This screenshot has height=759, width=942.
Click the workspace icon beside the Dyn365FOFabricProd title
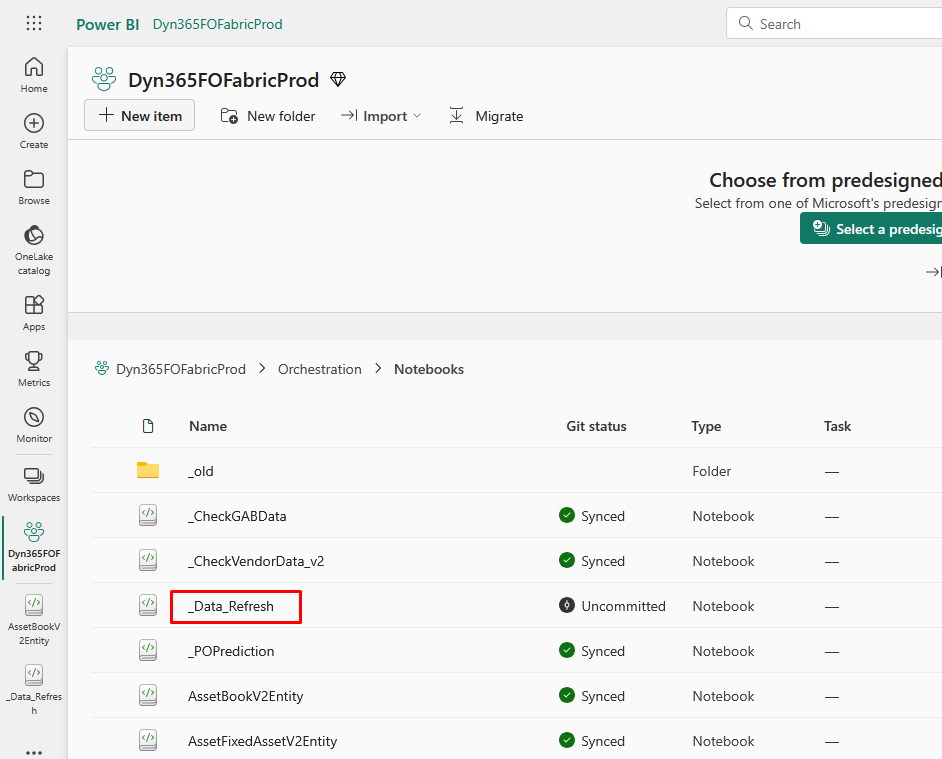pyautogui.click(x=104, y=79)
